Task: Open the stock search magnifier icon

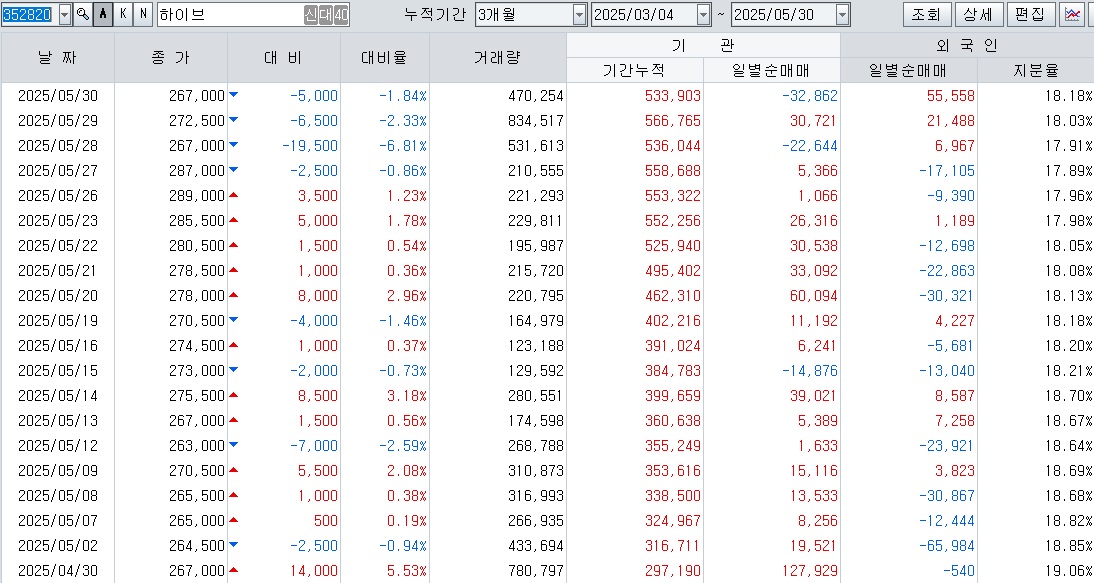Action: (82, 14)
